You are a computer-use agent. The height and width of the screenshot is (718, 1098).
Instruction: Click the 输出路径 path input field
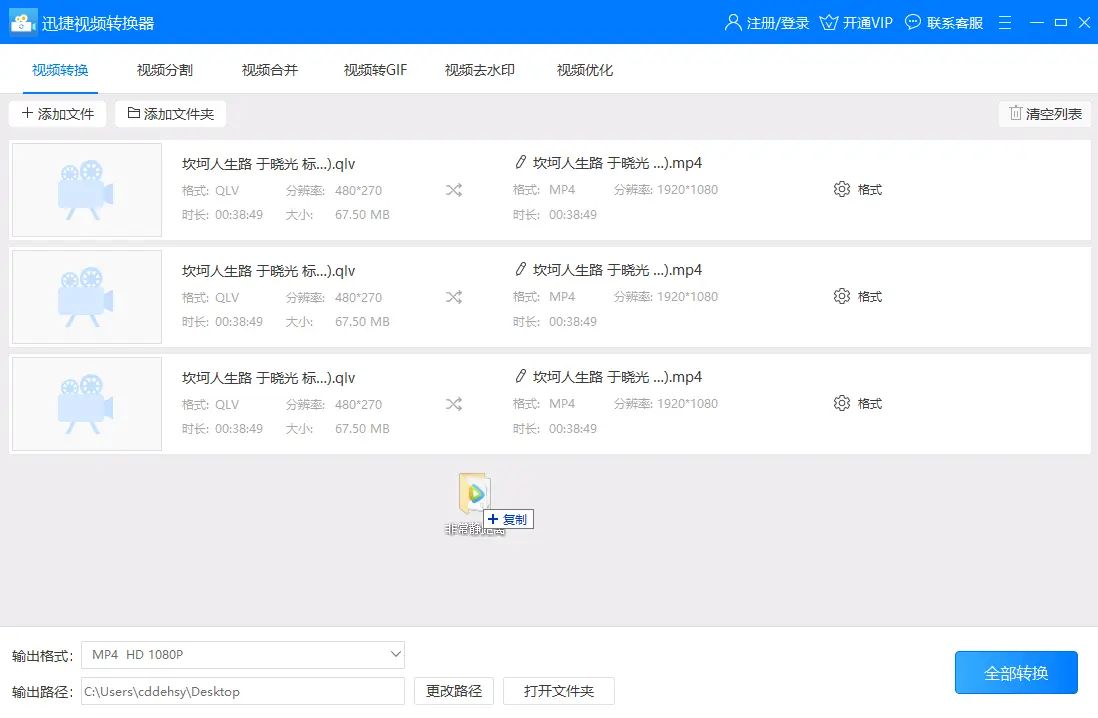[x=243, y=691]
